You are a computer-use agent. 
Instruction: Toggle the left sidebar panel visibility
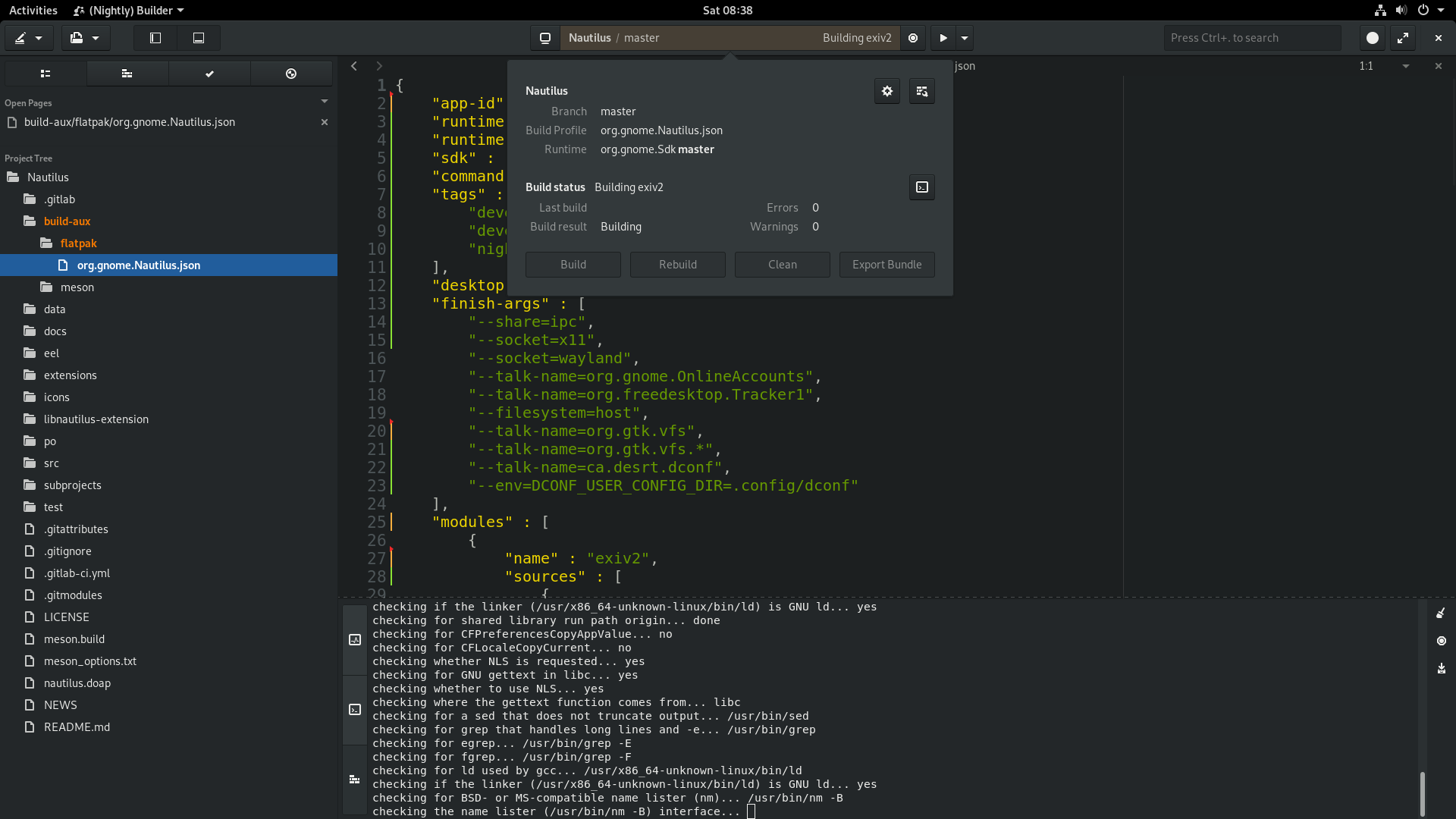[155, 38]
